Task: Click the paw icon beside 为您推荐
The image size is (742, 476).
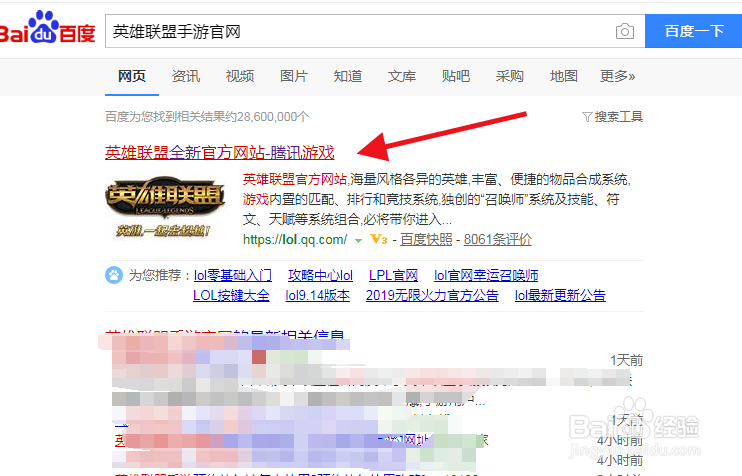Action: point(114,275)
